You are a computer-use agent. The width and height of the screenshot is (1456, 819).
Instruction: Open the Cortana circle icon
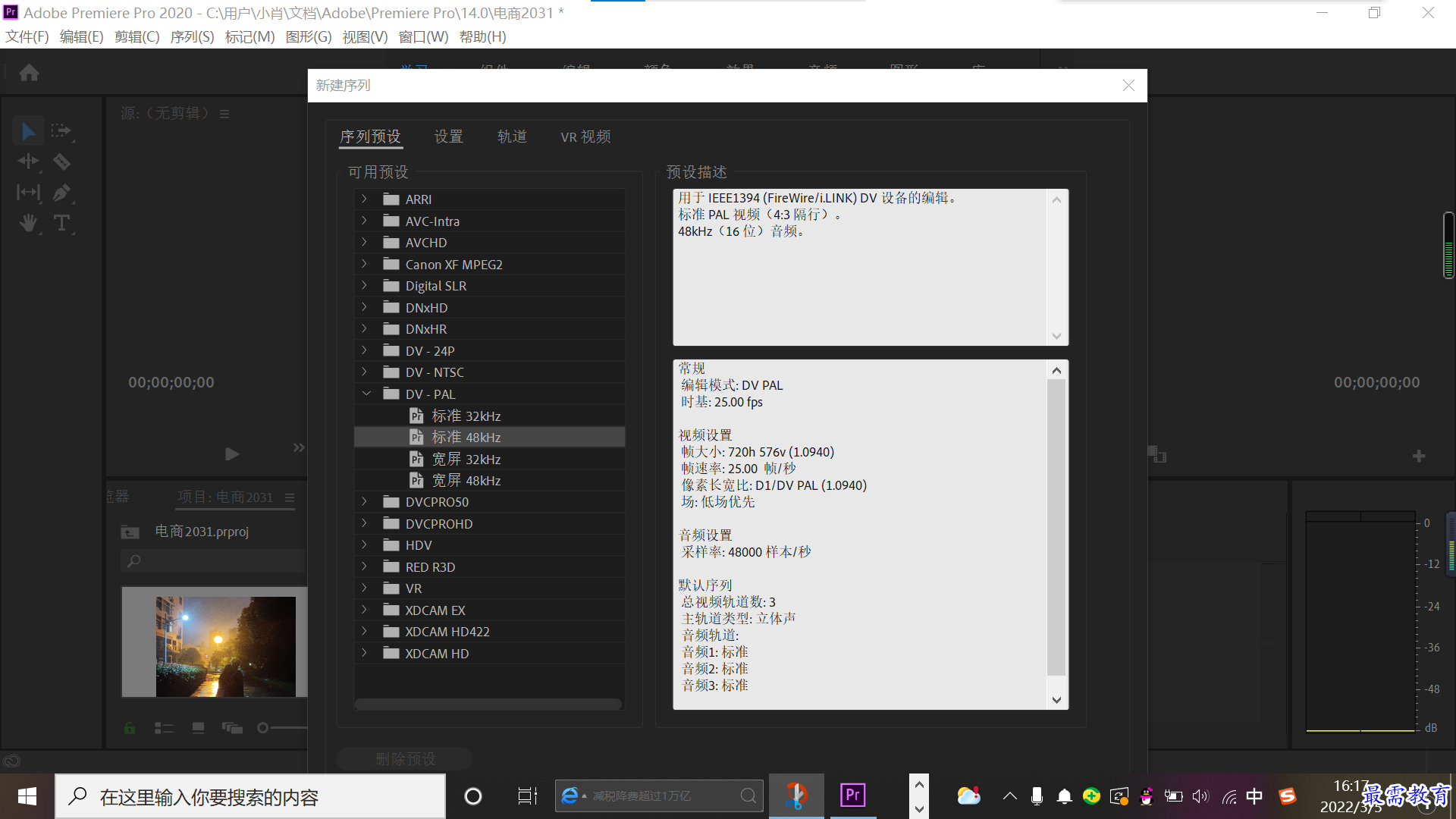(473, 796)
